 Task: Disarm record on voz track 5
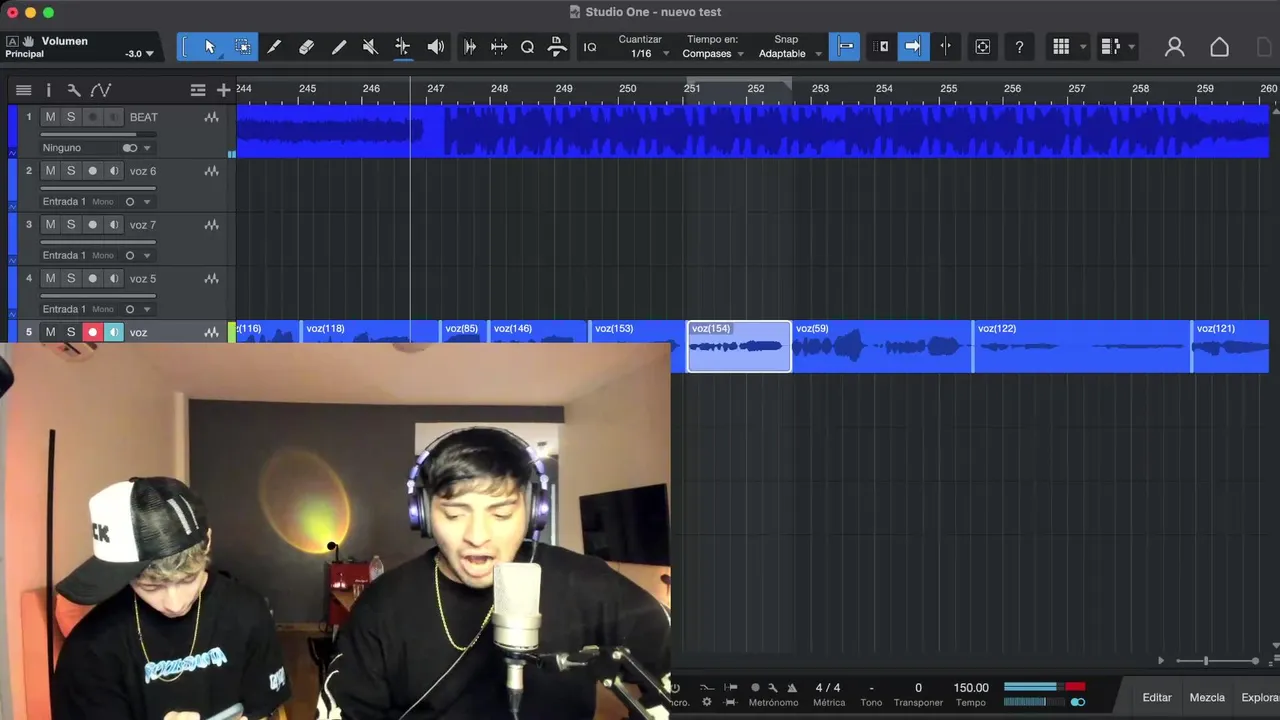[93, 332]
